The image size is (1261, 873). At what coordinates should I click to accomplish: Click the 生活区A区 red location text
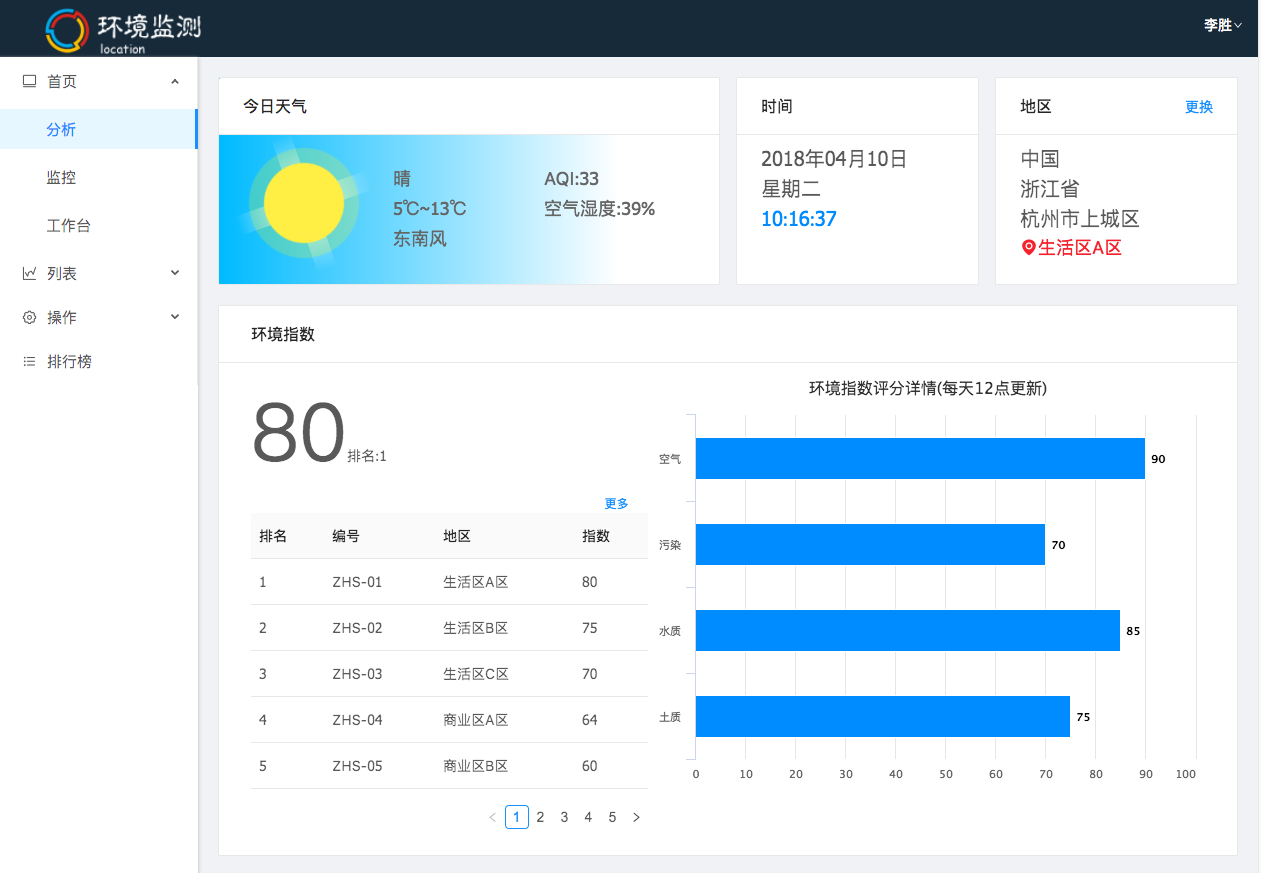(1080, 247)
